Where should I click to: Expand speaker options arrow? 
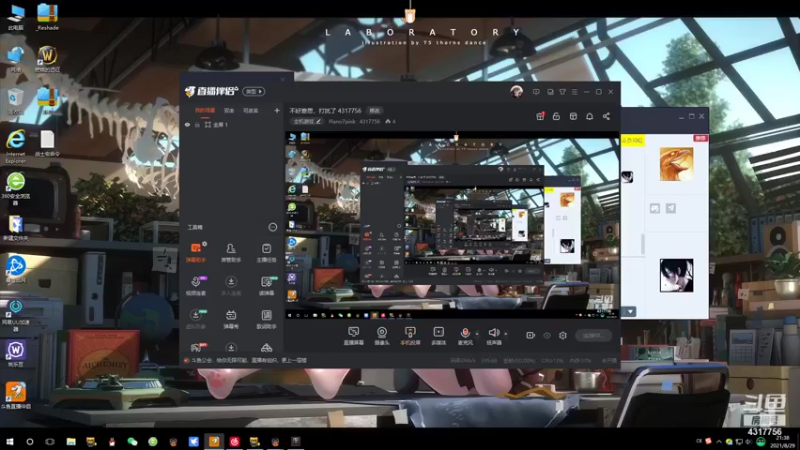(x=506, y=334)
